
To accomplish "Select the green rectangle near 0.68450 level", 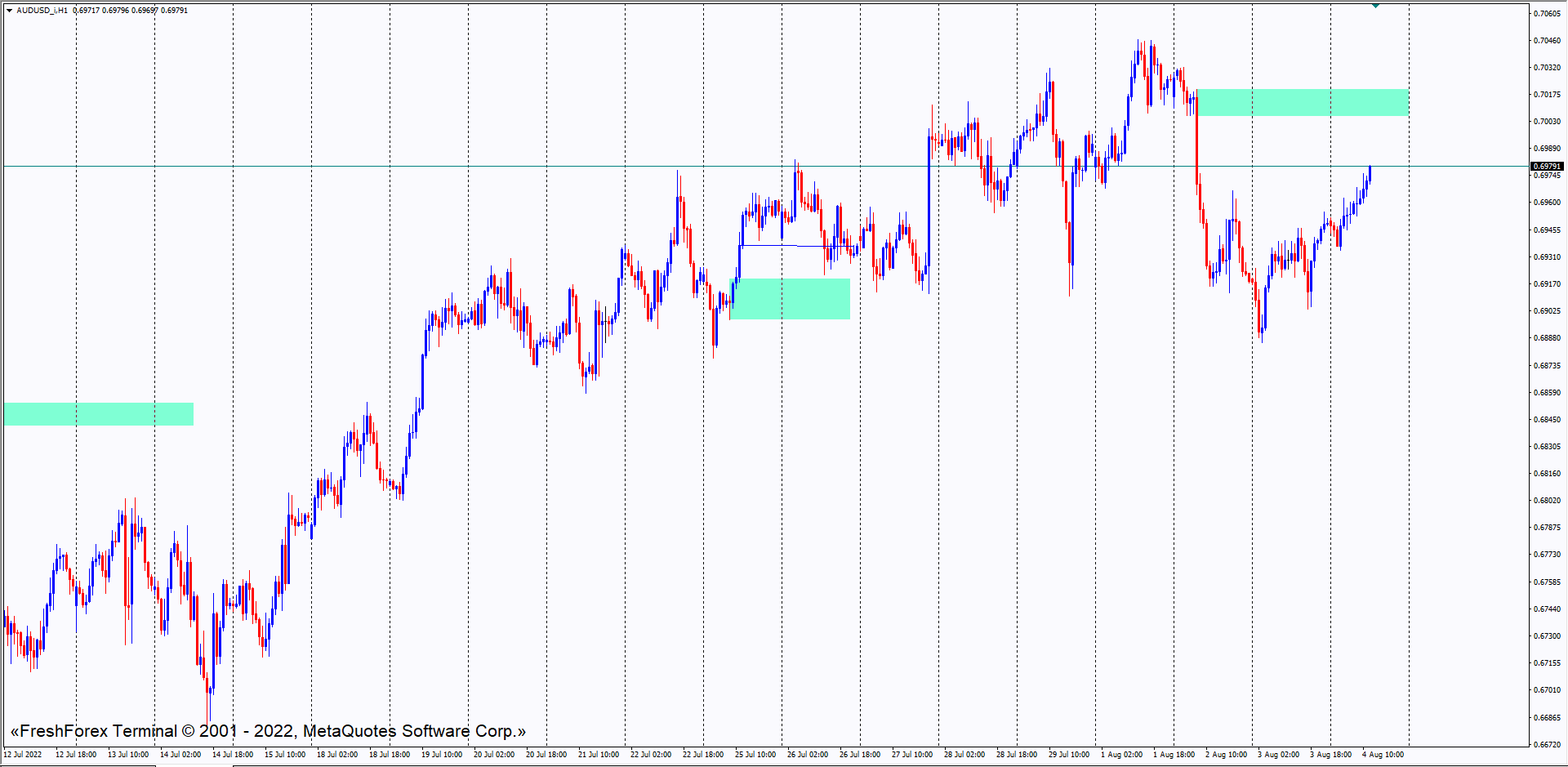I will click(x=99, y=414).
